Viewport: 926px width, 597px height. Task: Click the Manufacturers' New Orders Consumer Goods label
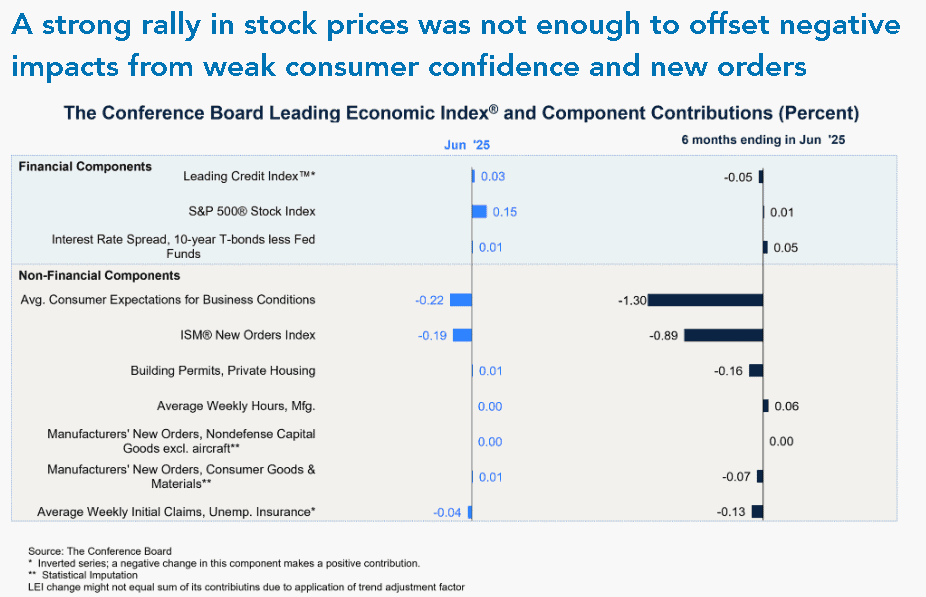181,477
